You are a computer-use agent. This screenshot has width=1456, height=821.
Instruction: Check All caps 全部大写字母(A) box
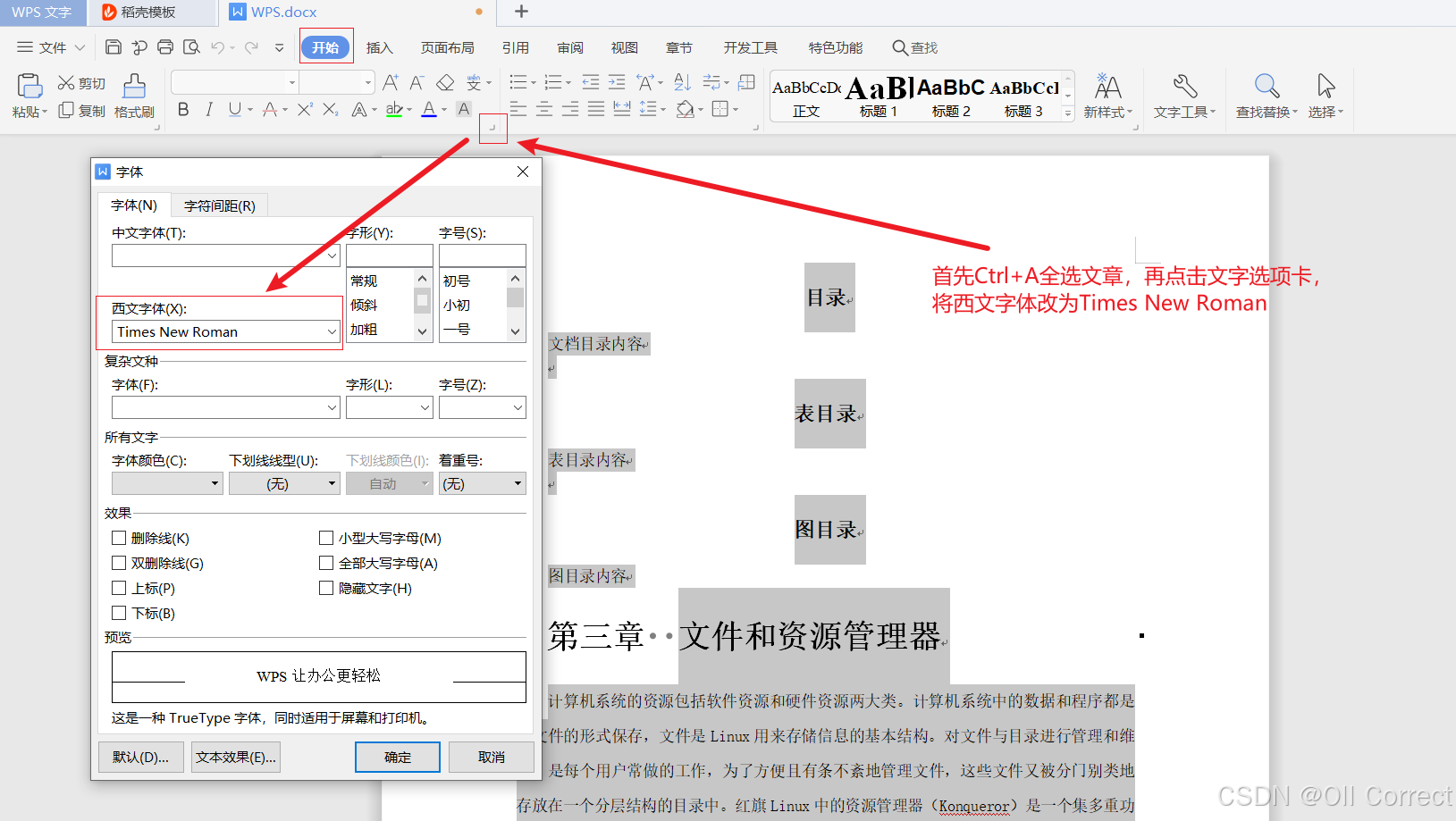326,563
